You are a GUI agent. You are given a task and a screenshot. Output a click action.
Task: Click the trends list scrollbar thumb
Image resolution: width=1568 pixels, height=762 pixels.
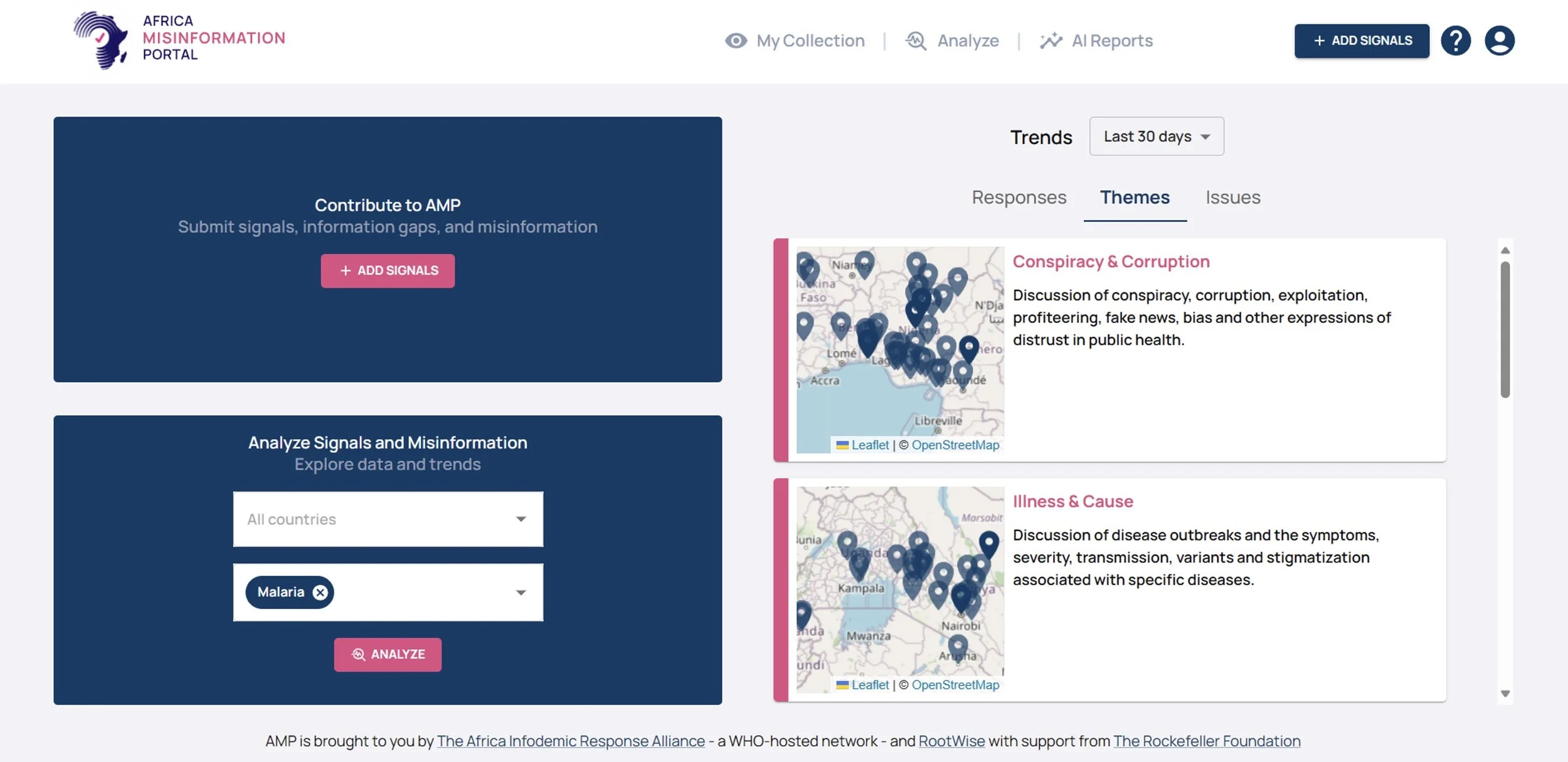(1505, 329)
